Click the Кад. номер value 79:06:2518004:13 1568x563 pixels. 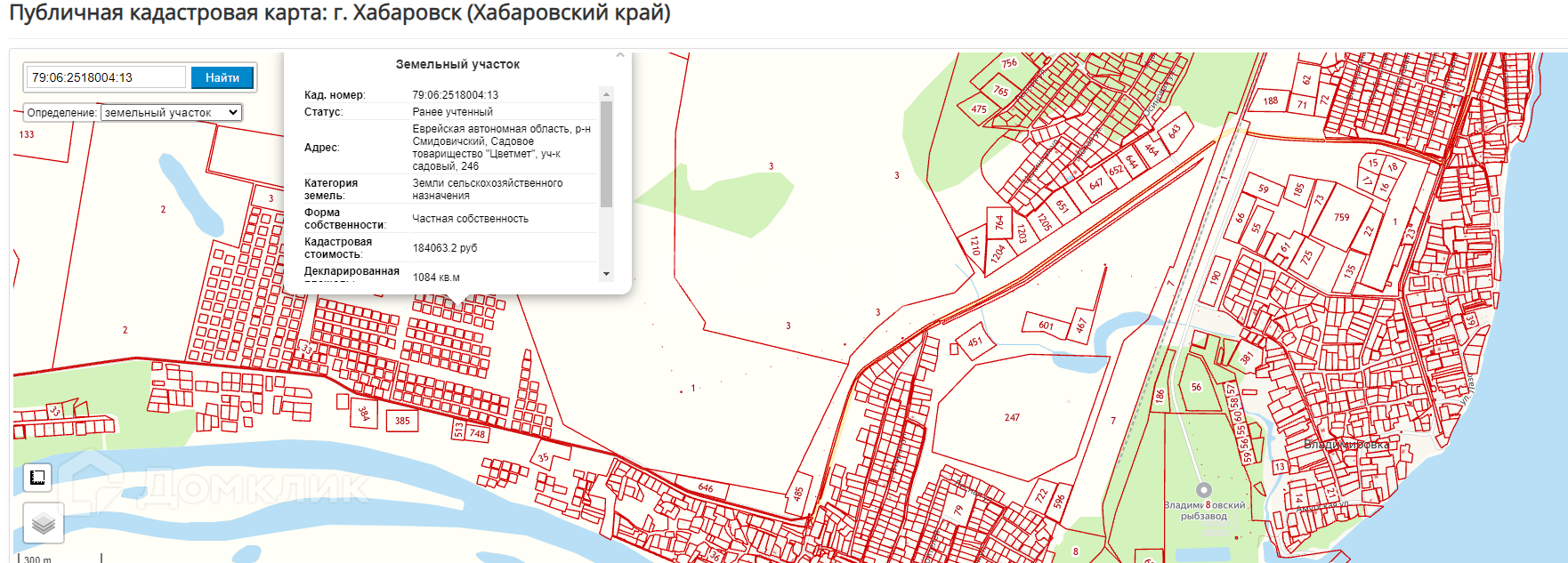click(455, 95)
